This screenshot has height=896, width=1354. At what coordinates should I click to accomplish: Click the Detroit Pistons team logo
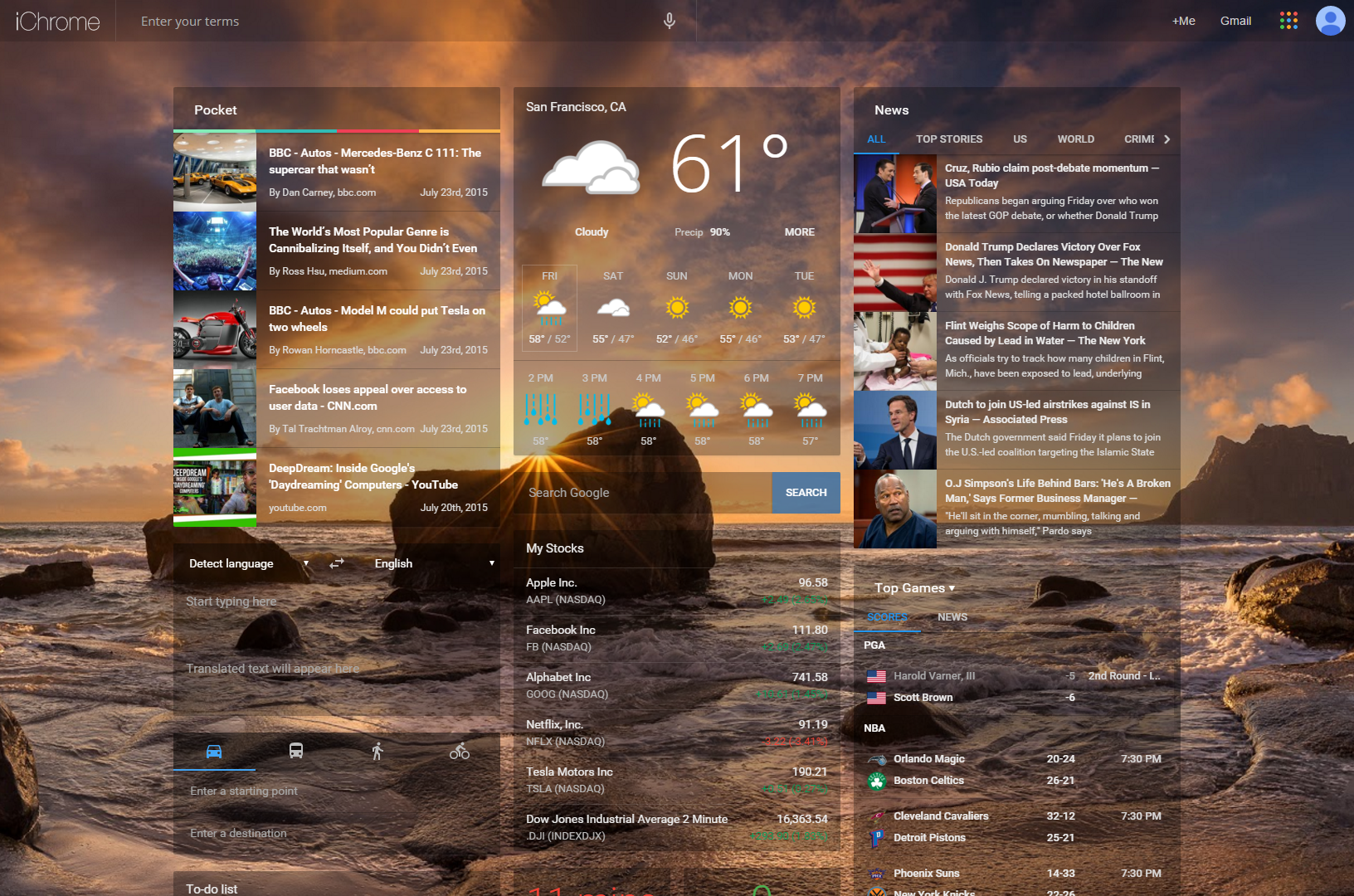point(877,838)
